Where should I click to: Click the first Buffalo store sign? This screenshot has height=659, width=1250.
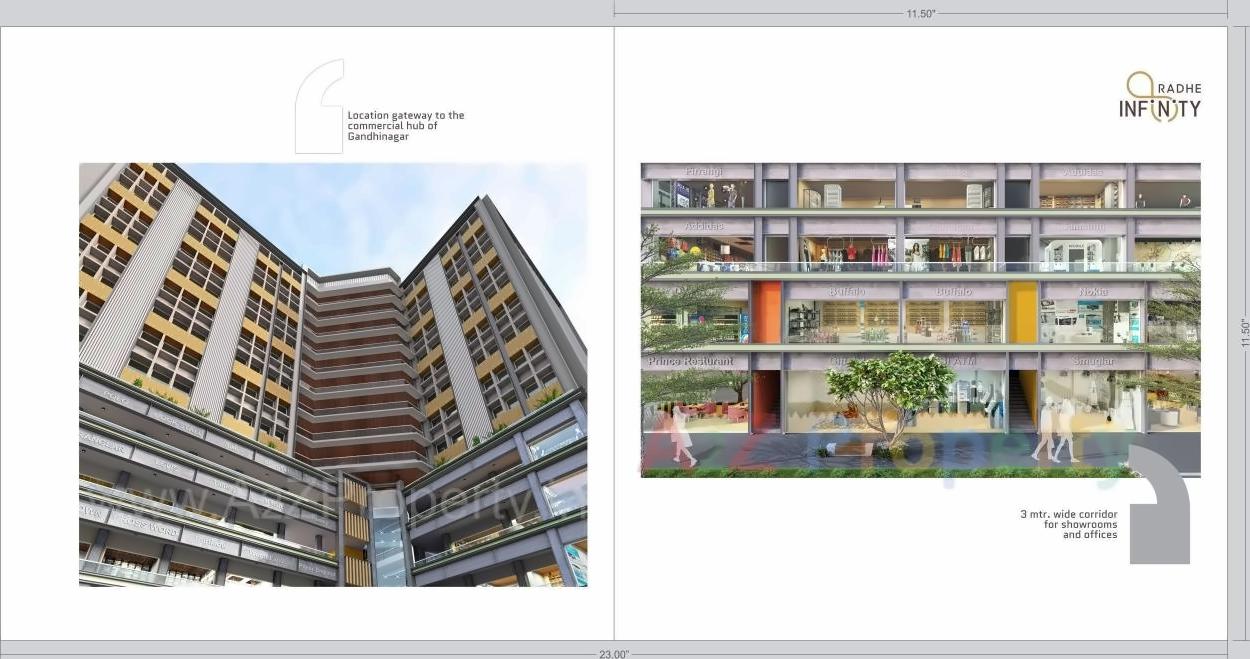846,290
